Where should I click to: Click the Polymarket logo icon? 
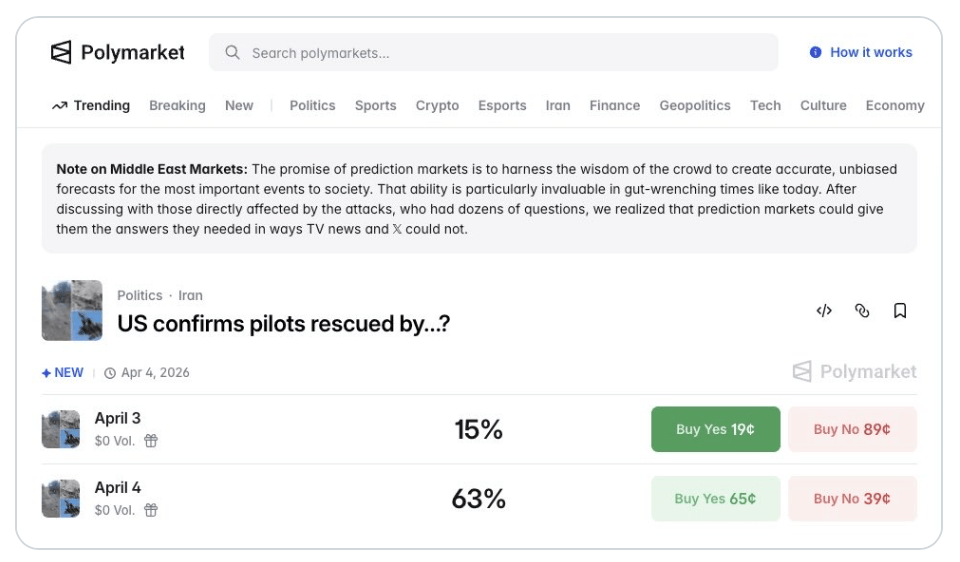click(x=62, y=53)
